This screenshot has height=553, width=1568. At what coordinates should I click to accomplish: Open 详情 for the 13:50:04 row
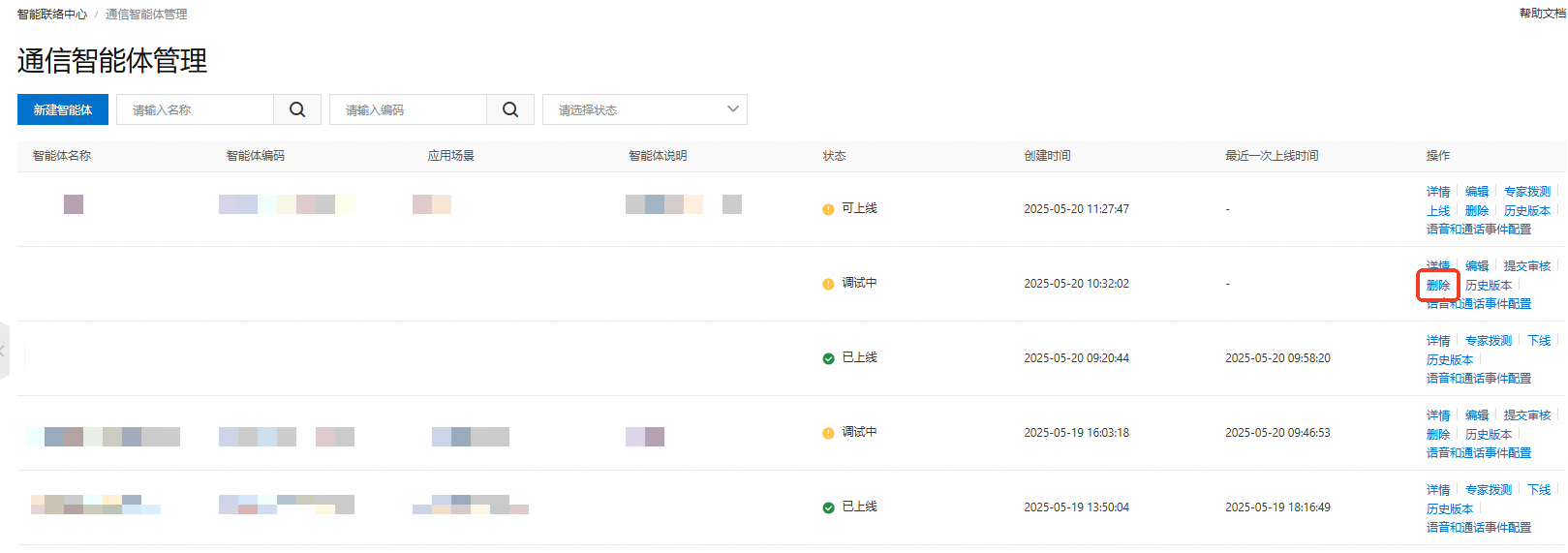pyautogui.click(x=1438, y=490)
